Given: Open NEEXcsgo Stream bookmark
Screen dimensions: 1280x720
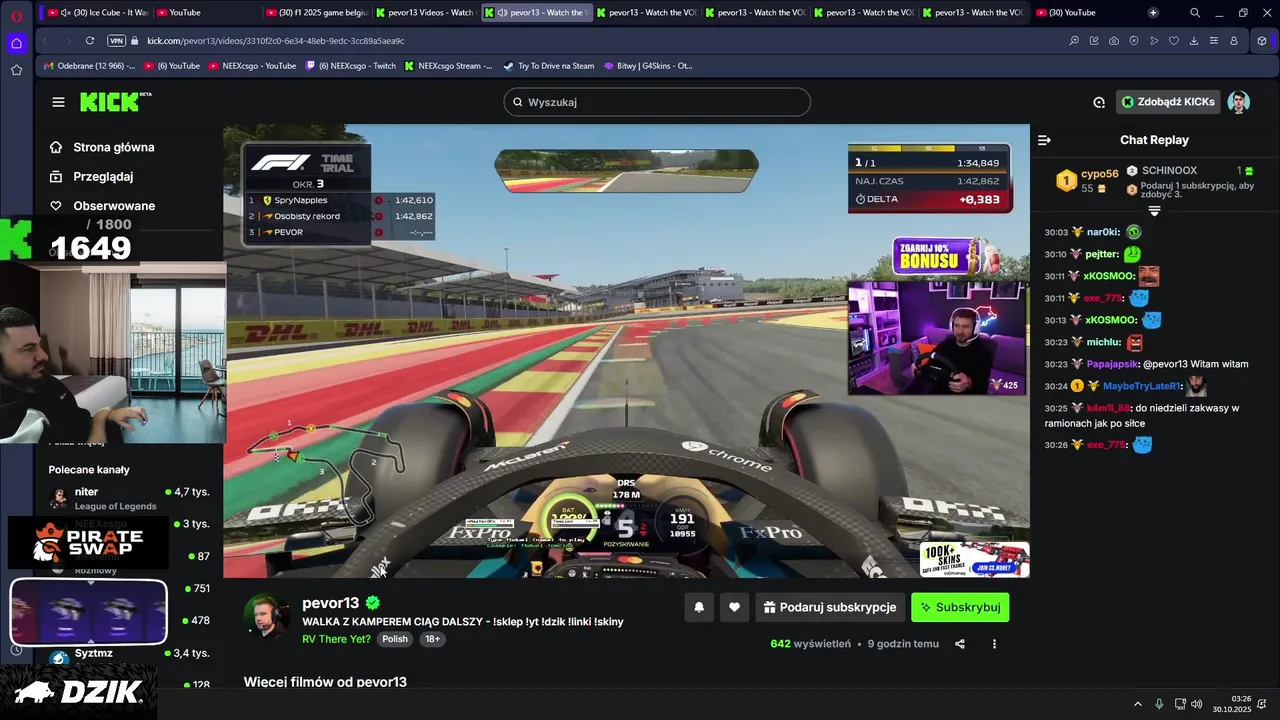Looking at the screenshot, I should [448, 66].
